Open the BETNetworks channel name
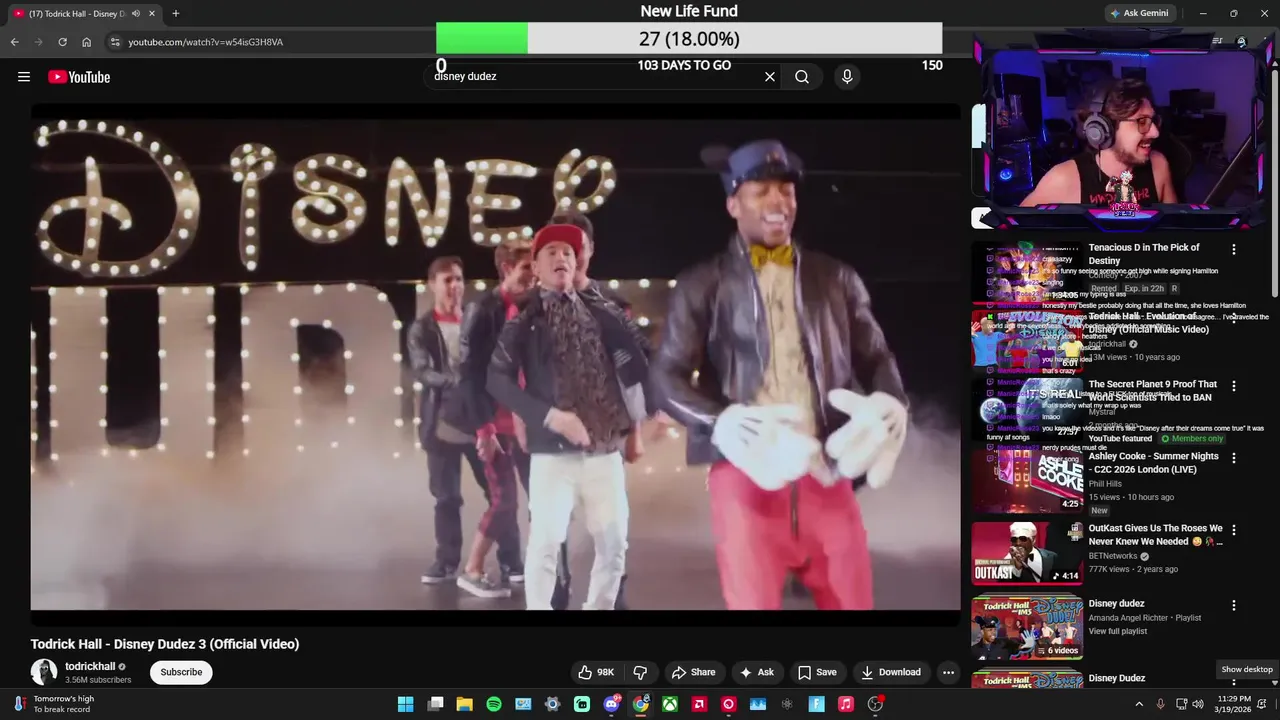Viewport: 1280px width, 720px height. coord(1113,556)
